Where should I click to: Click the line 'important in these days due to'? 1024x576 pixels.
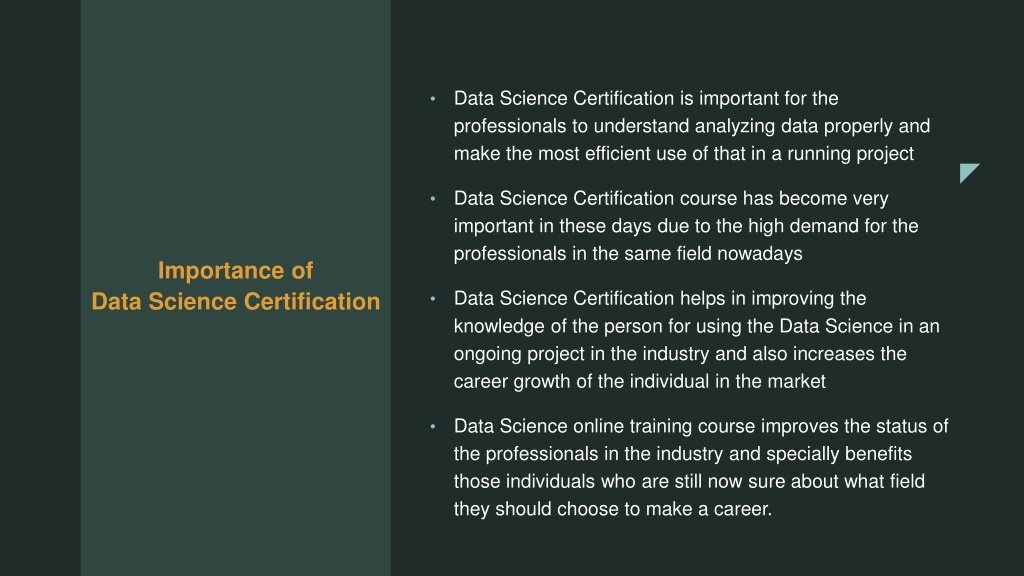[686, 226]
